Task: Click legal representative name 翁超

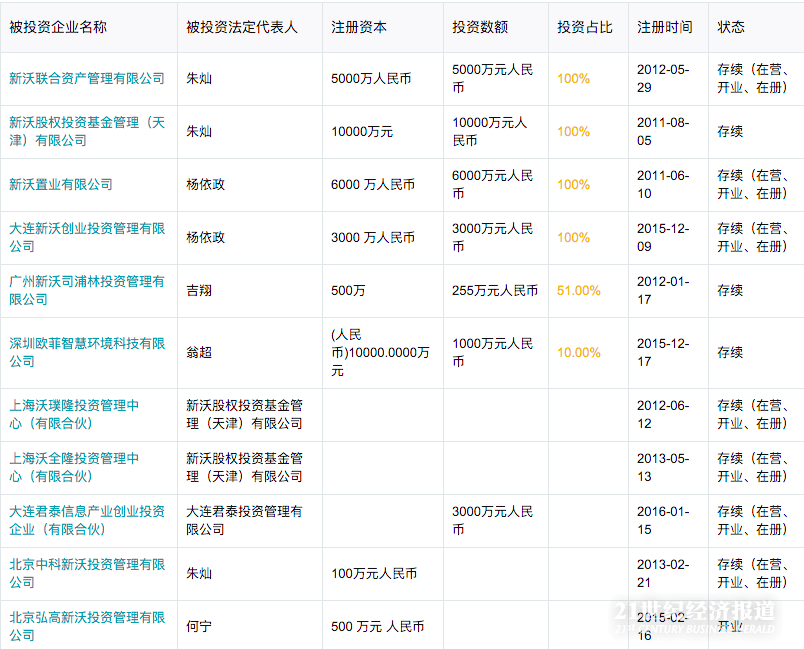Action: pos(199,352)
